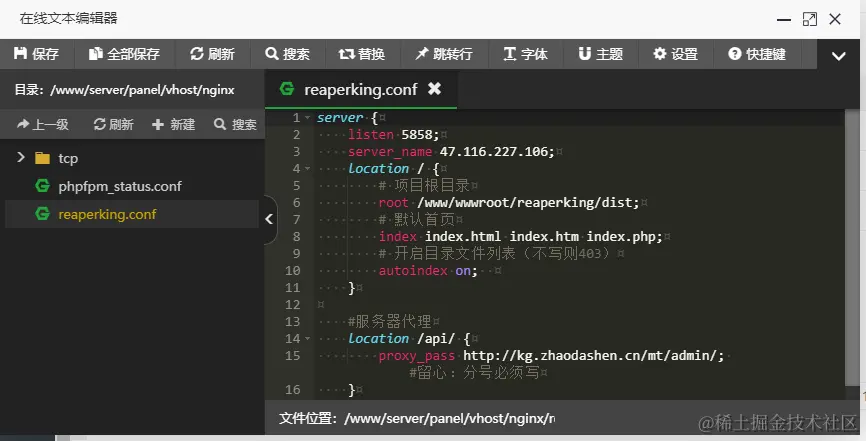Refresh the file list in the sidebar

[114, 124]
